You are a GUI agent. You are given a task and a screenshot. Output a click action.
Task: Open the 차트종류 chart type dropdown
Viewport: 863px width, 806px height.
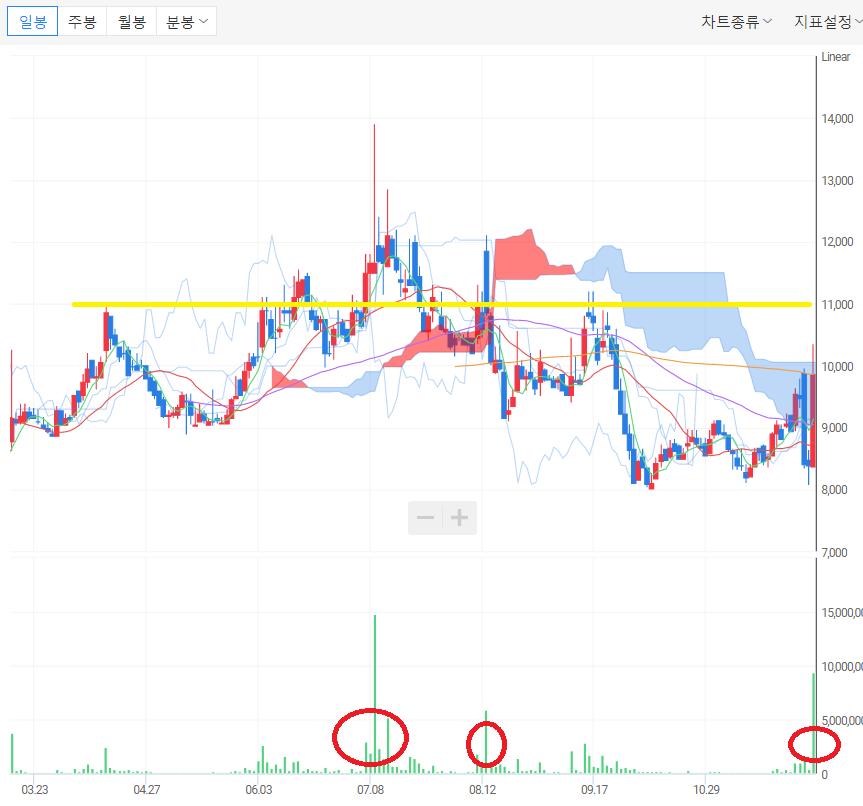(736, 21)
